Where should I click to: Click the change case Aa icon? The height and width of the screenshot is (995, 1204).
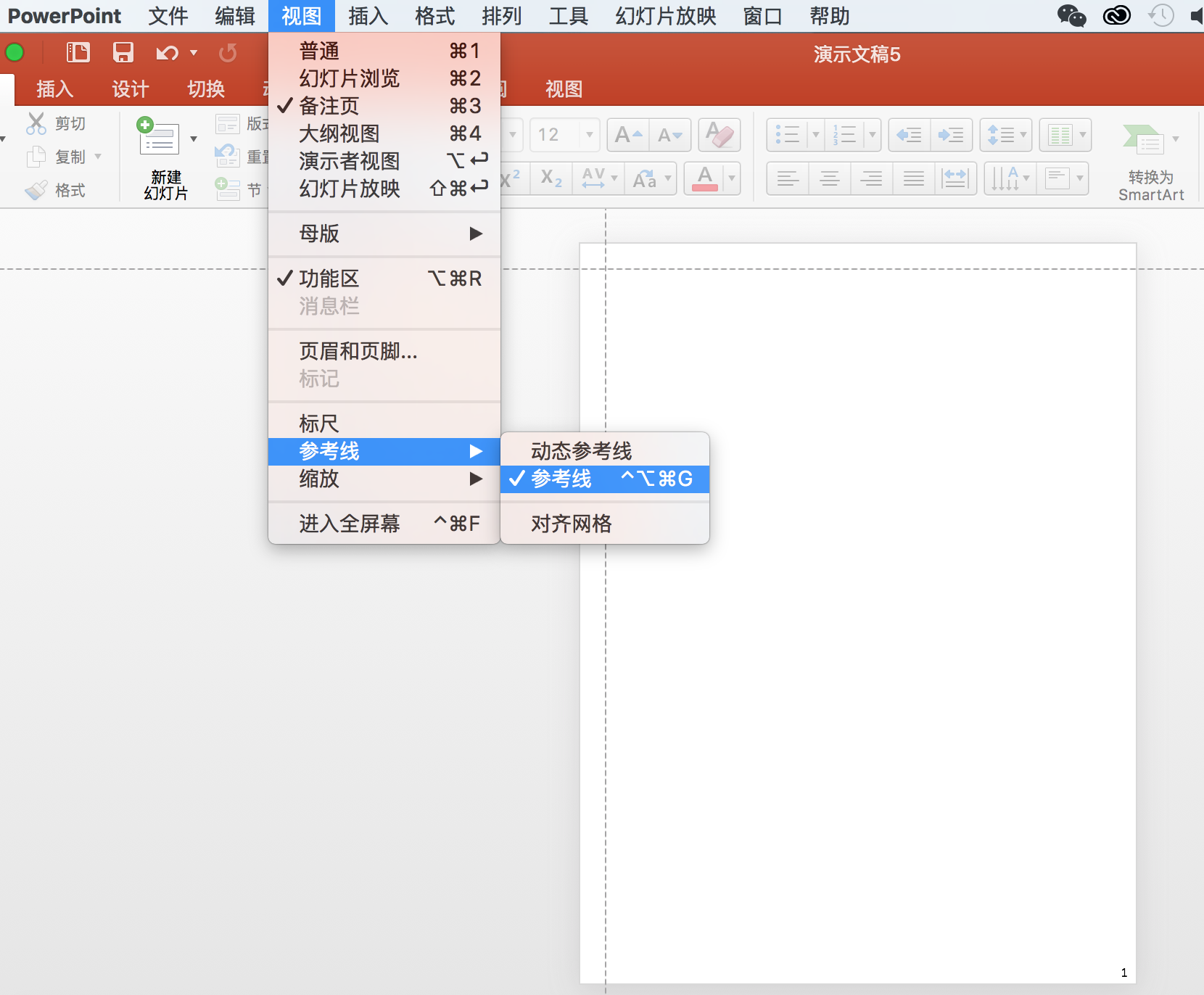tap(644, 178)
